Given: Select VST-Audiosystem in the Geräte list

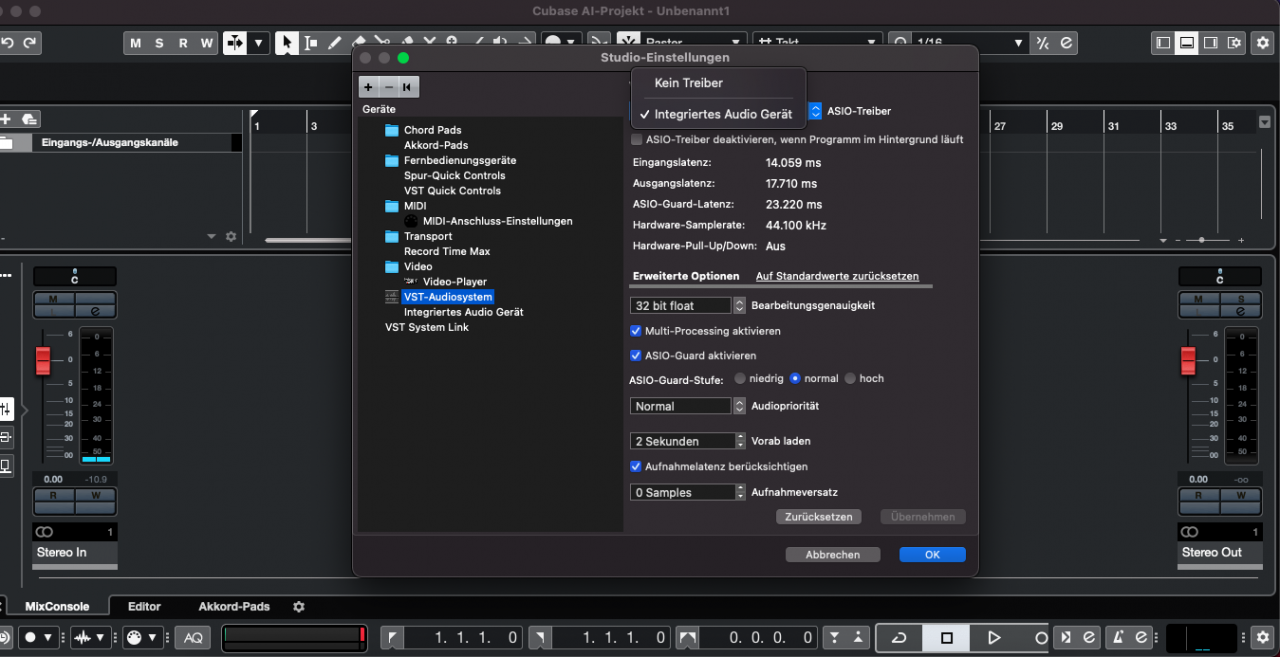Looking at the screenshot, I should coord(448,297).
